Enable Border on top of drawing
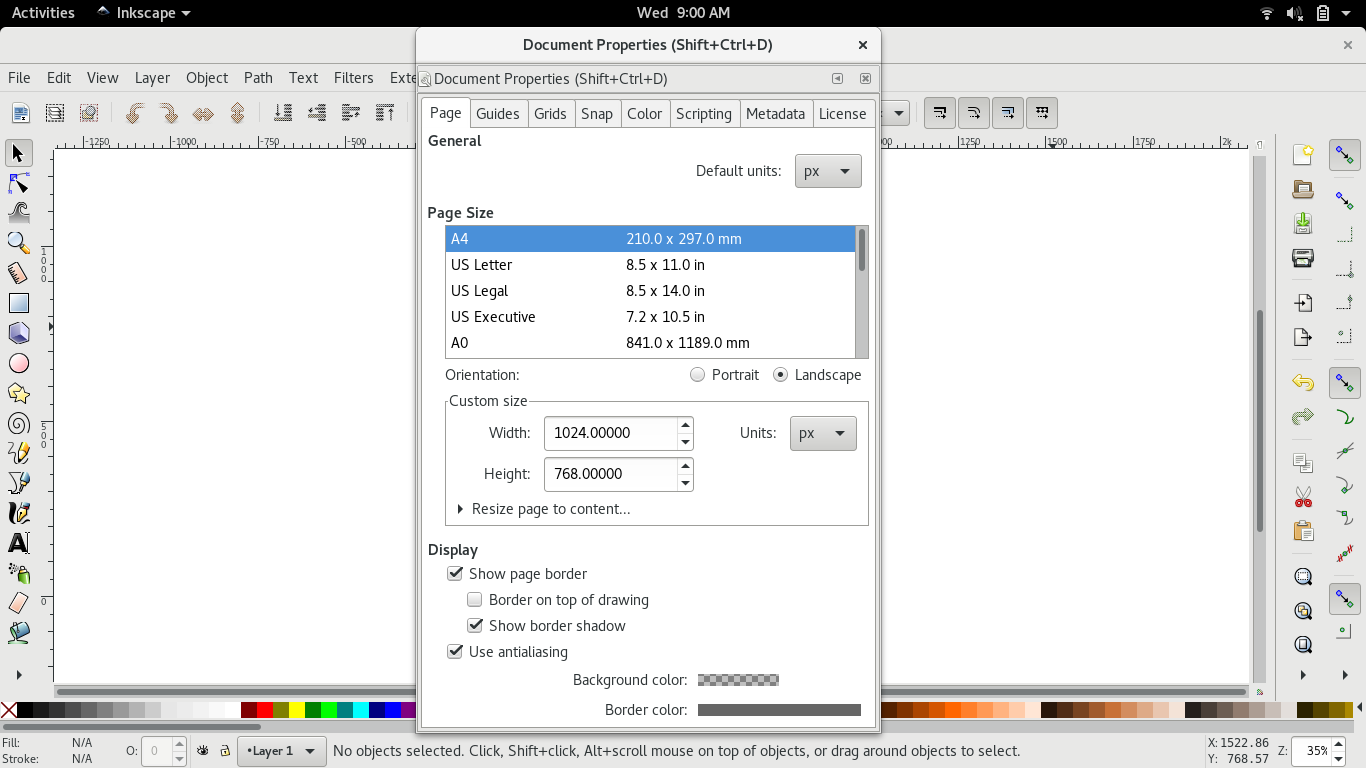This screenshot has width=1366, height=768. click(x=475, y=599)
